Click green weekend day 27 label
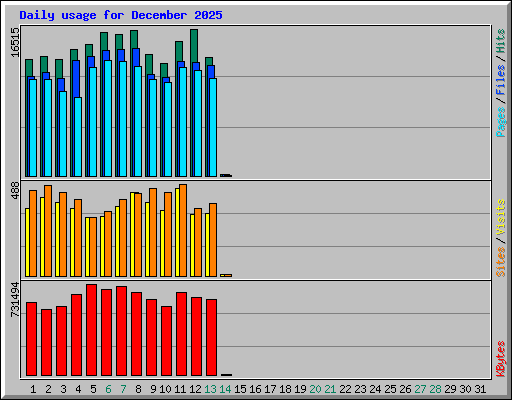Viewport: 512px width, 400px height. click(420, 389)
